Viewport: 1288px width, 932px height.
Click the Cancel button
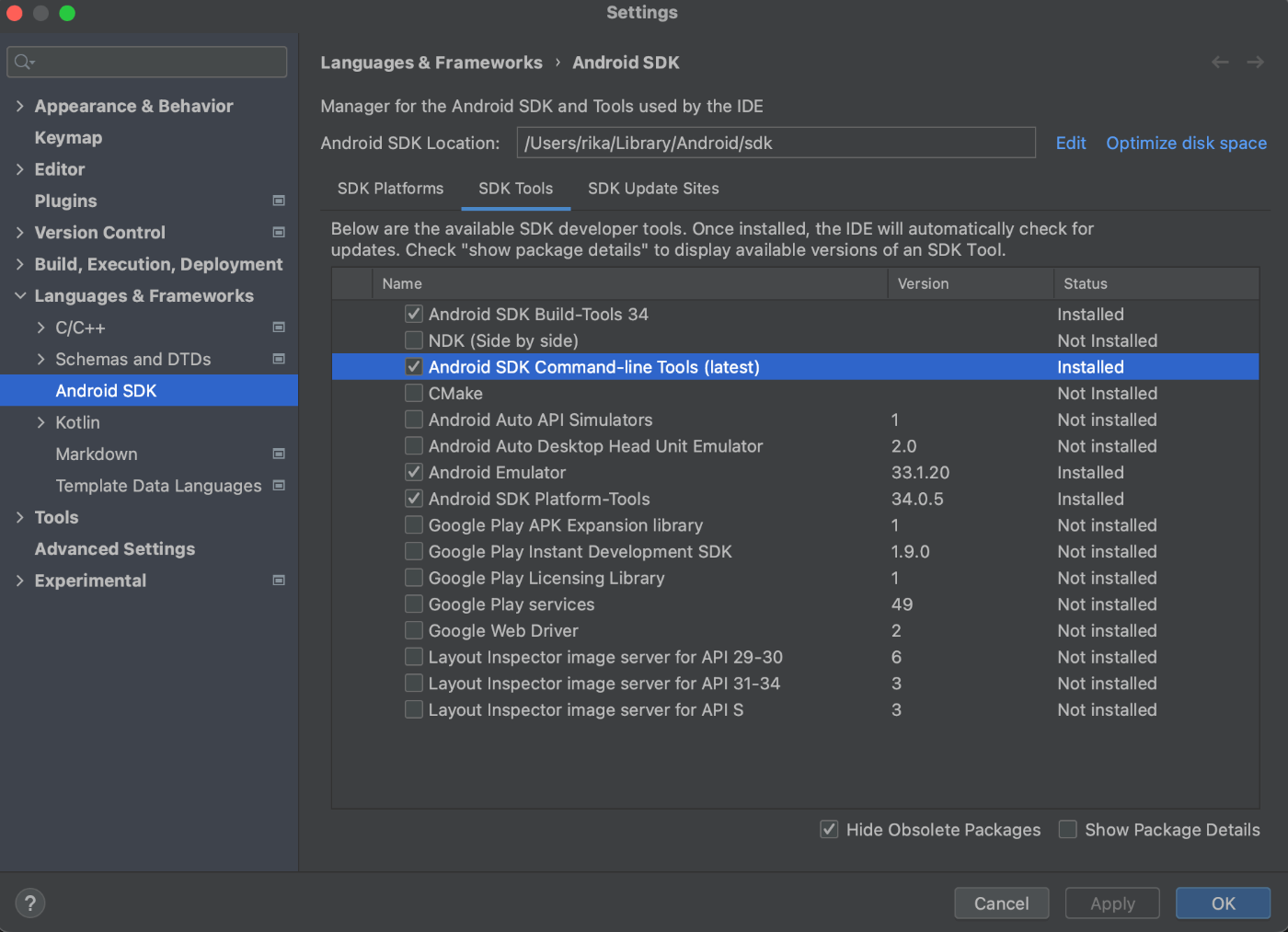pos(1002,903)
